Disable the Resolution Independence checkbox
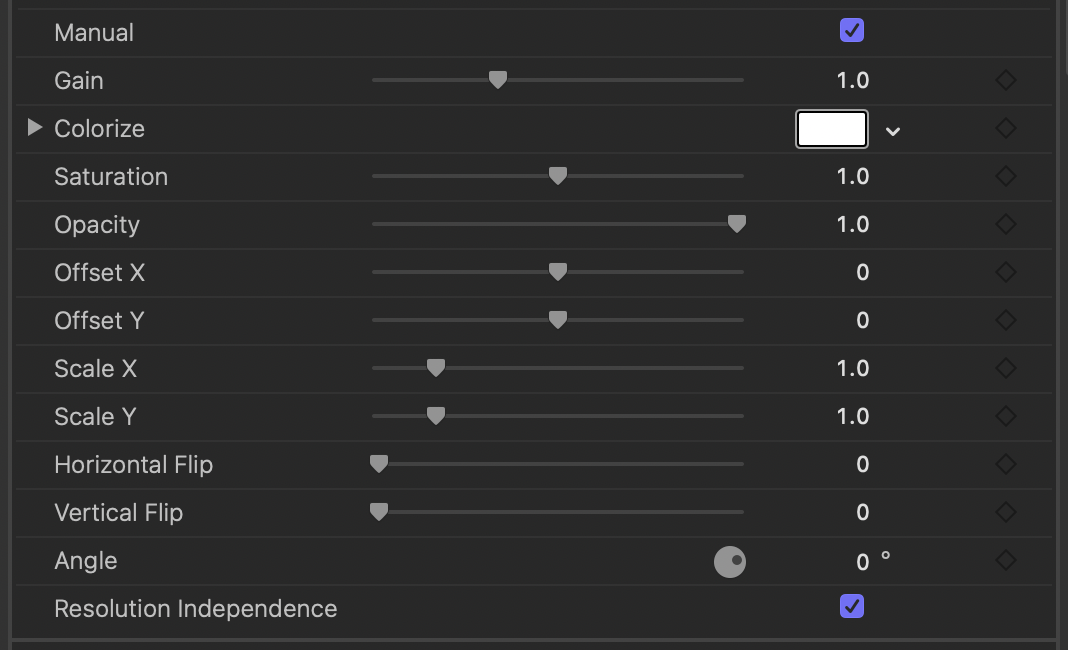 [851, 606]
